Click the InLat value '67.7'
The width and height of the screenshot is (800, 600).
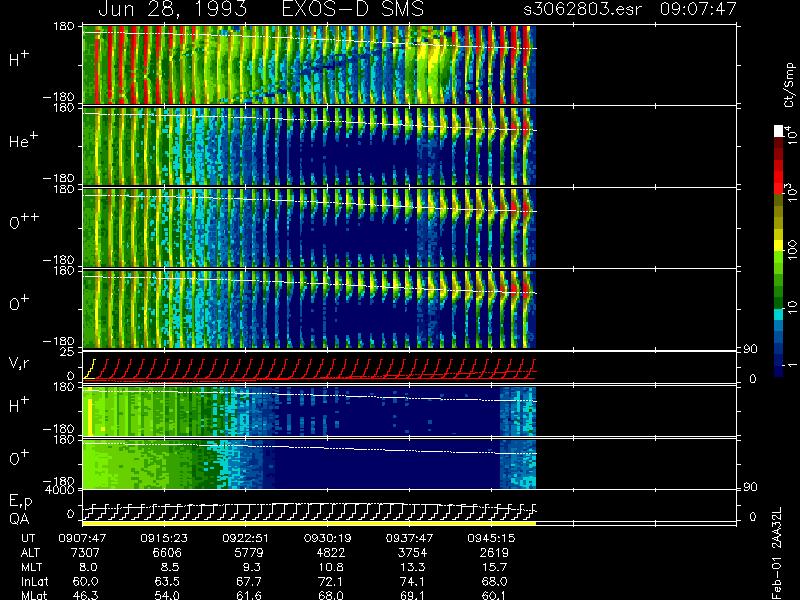coord(248,581)
